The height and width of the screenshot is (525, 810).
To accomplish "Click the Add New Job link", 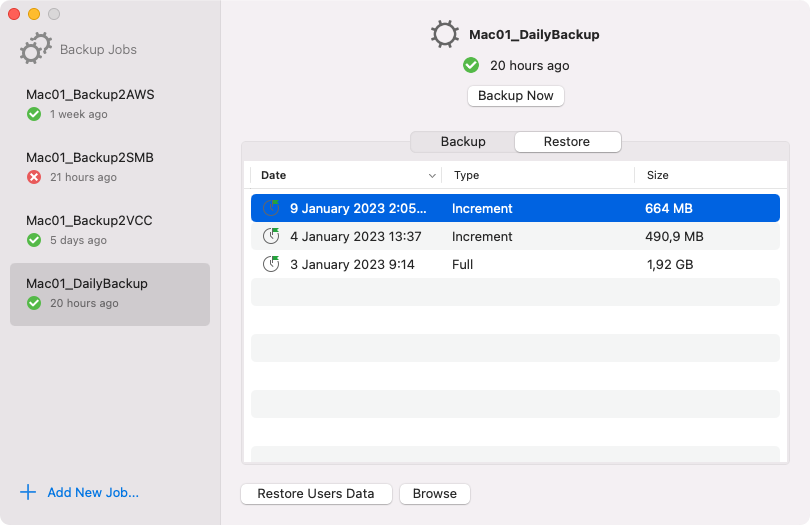I will tap(93, 492).
